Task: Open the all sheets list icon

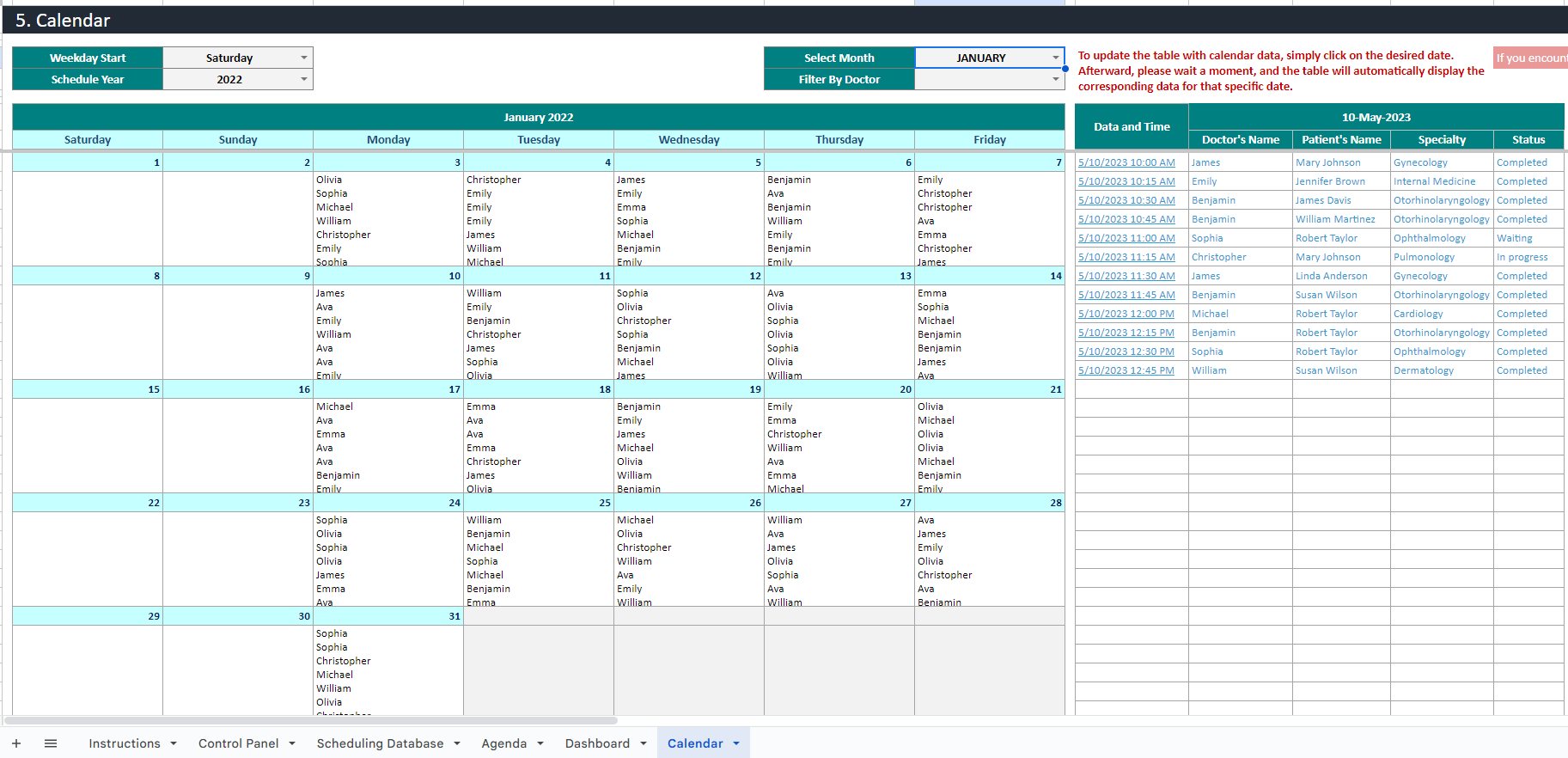Action: (x=51, y=743)
